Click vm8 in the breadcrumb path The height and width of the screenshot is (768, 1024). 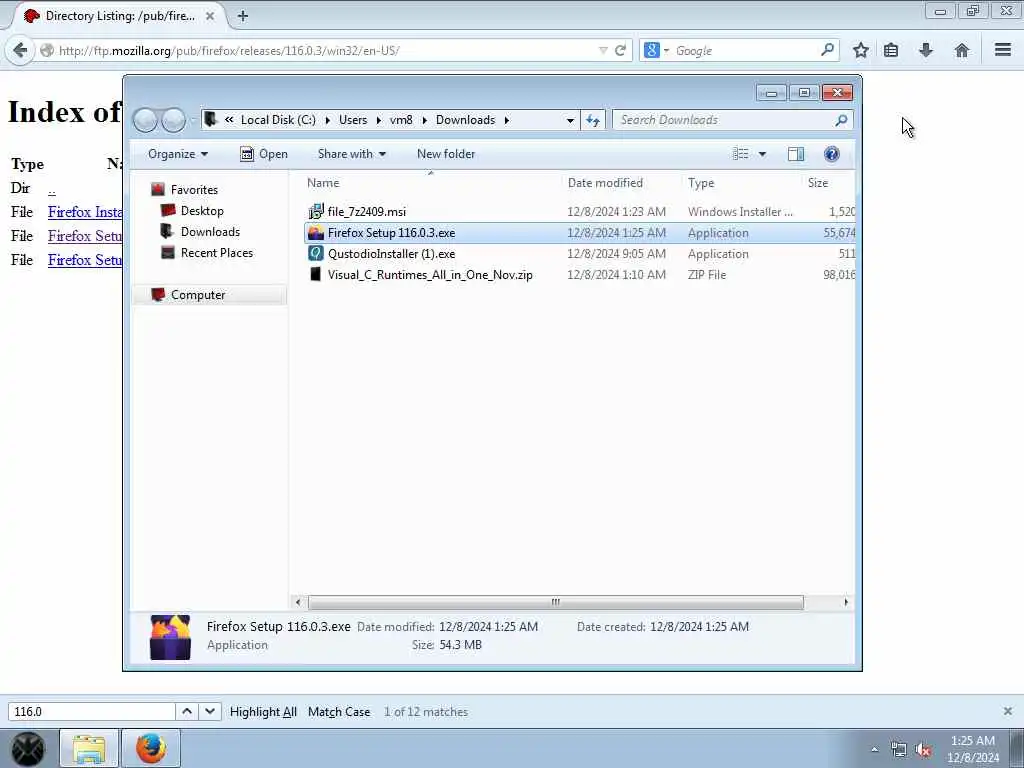click(x=401, y=120)
